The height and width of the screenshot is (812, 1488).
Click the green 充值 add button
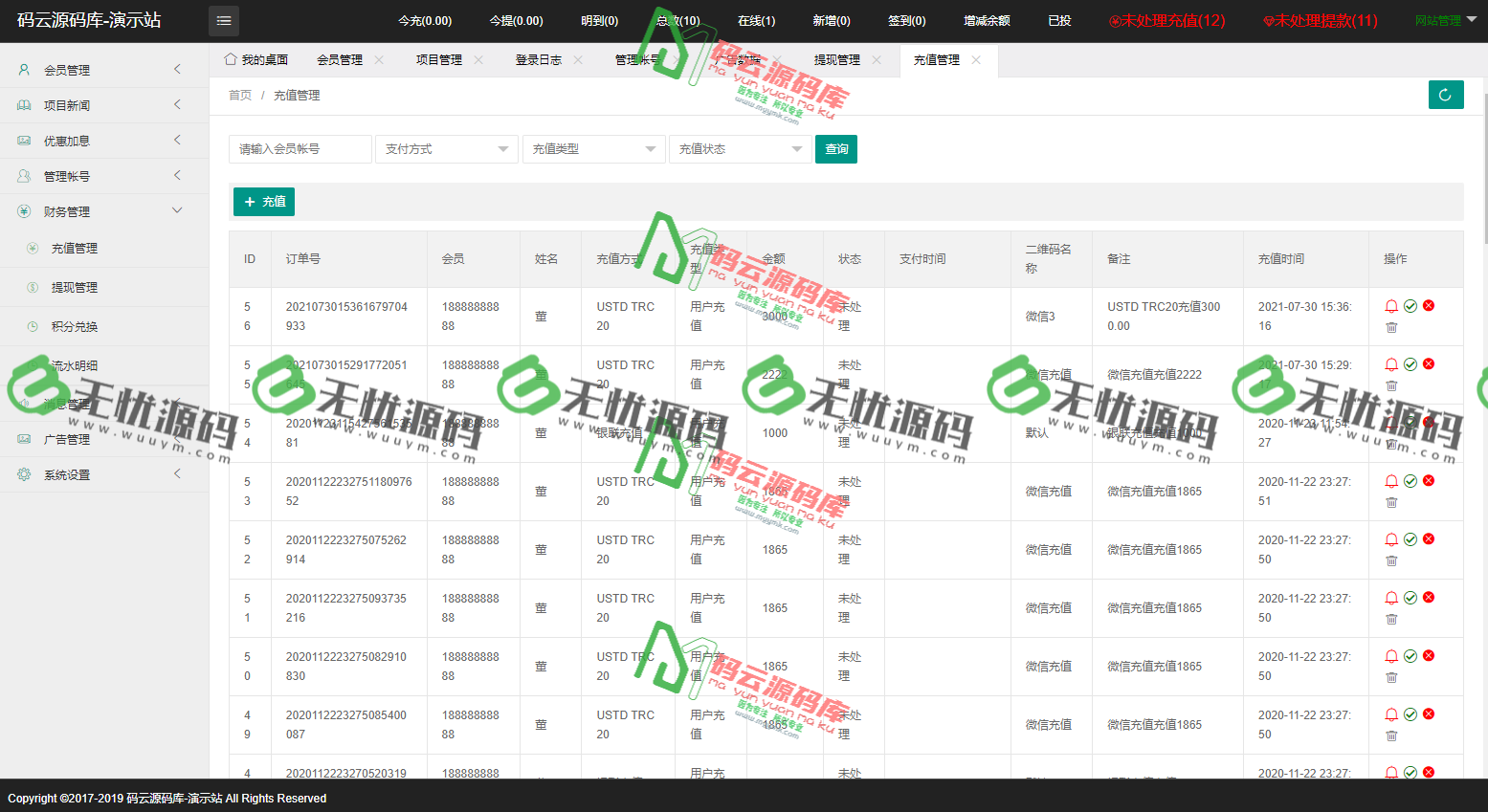(263, 202)
